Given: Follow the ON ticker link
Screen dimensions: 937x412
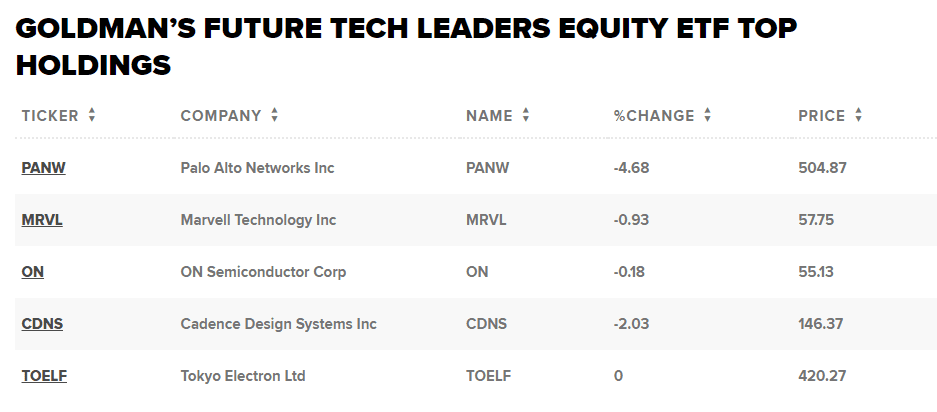Looking at the screenshot, I should click(x=33, y=272).
